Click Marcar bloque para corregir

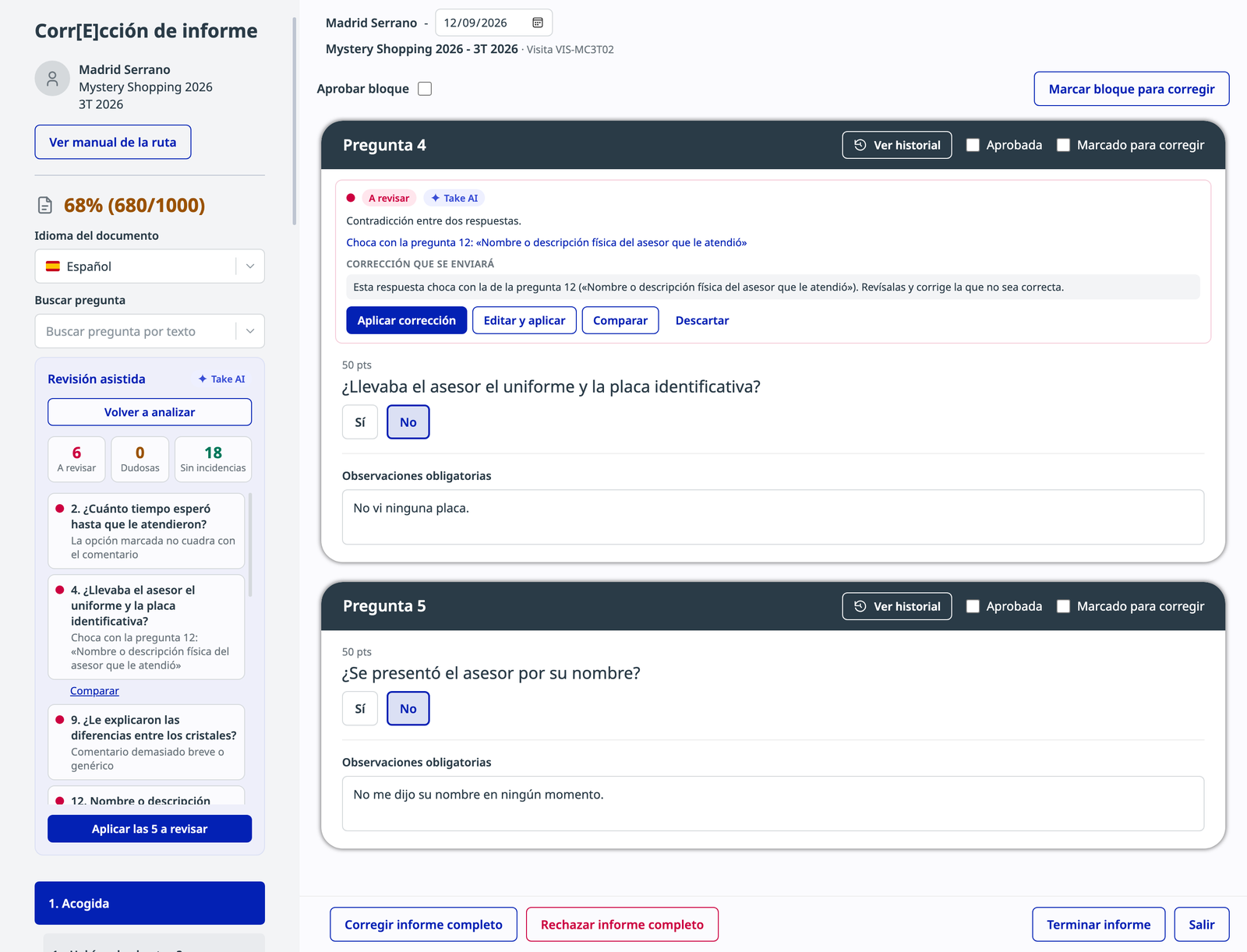click(1132, 89)
